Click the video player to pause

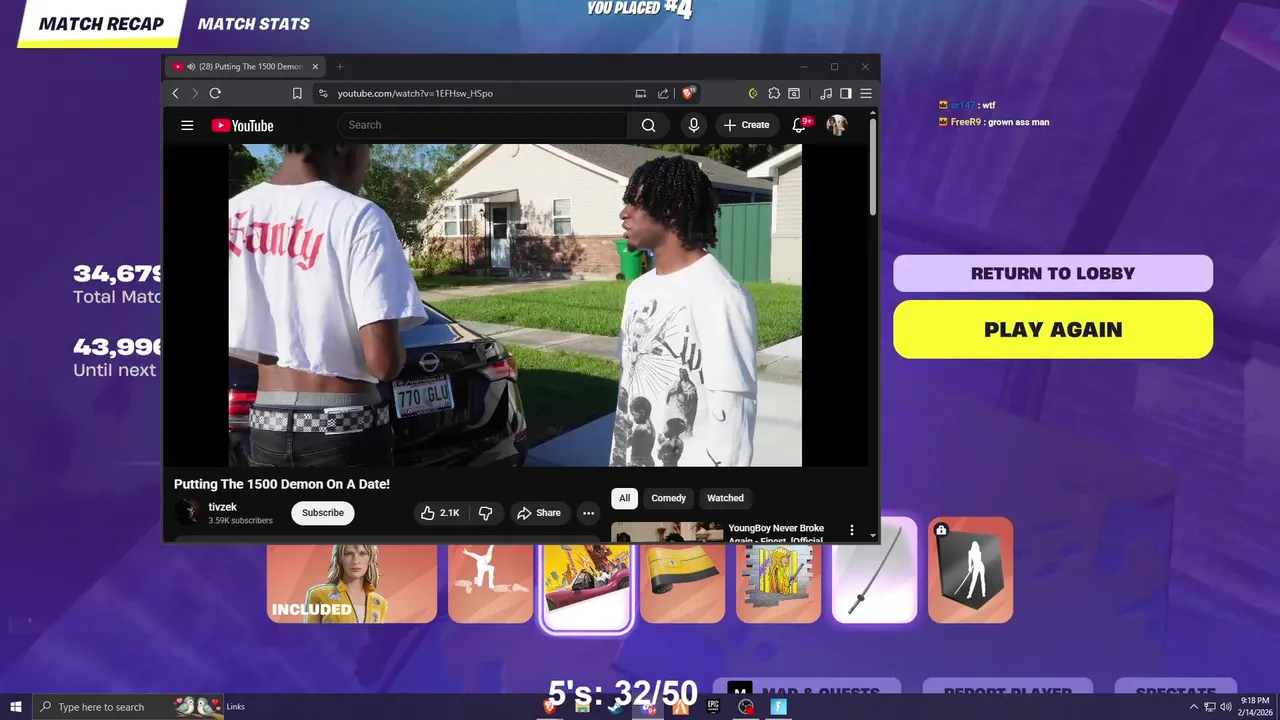(515, 305)
